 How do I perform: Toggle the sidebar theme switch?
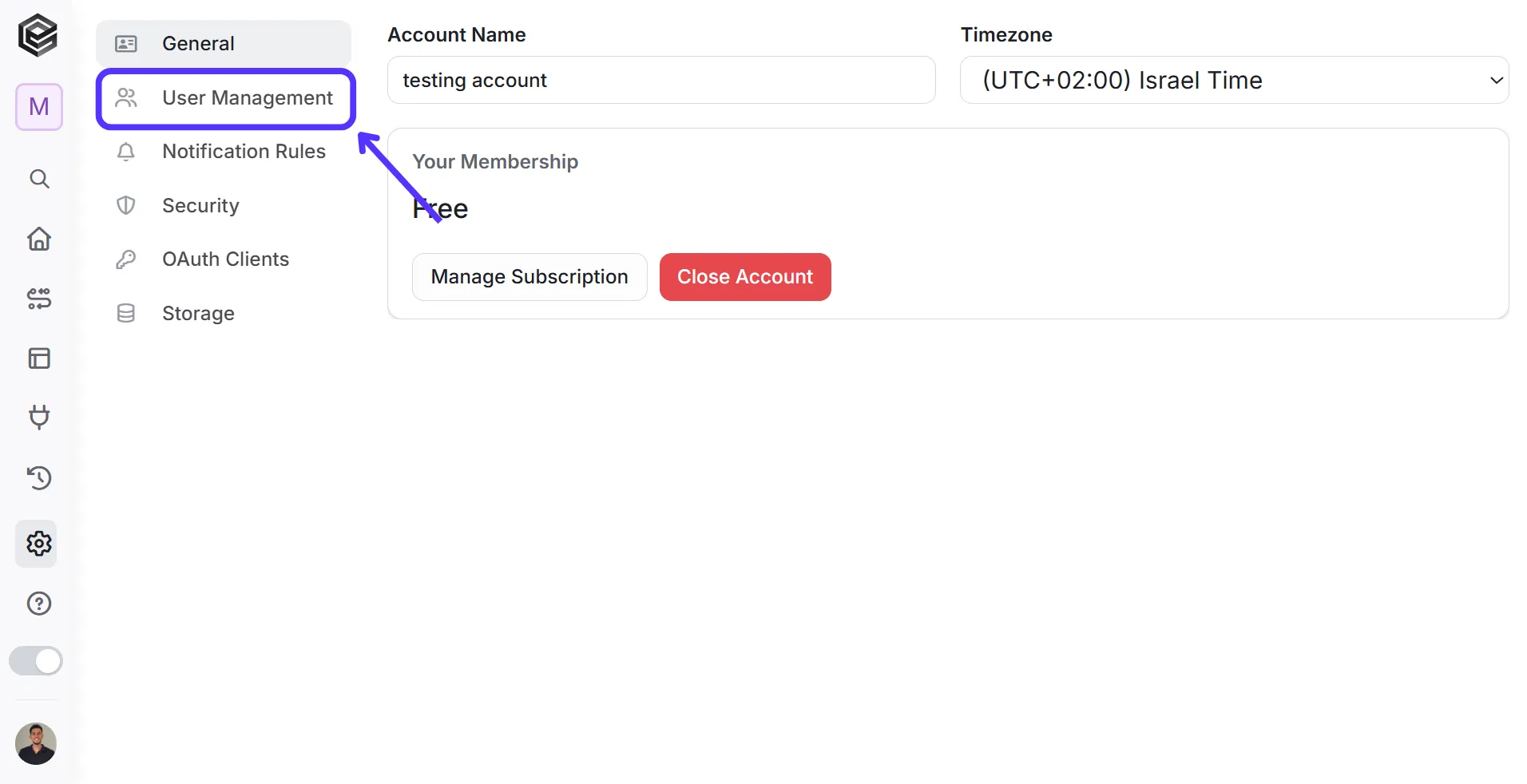point(36,661)
